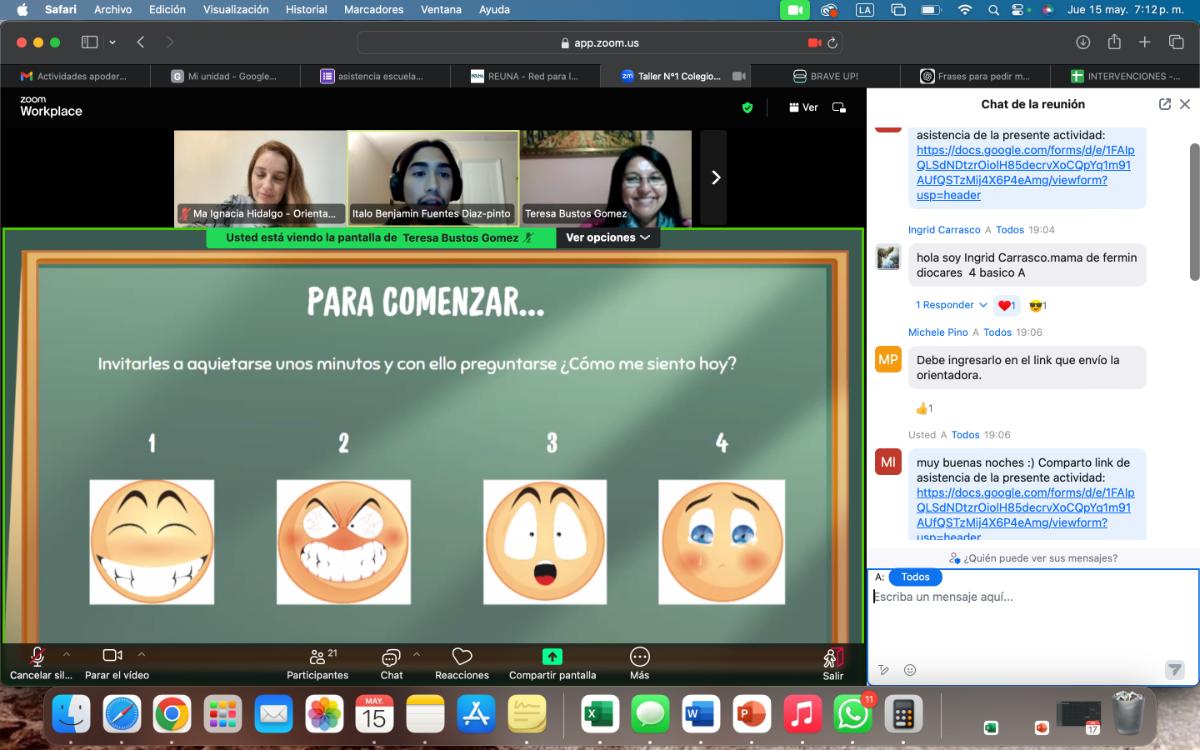Screen dimensions: 1200x750
Task: Click the Más three-dots icon
Action: click(x=639, y=657)
